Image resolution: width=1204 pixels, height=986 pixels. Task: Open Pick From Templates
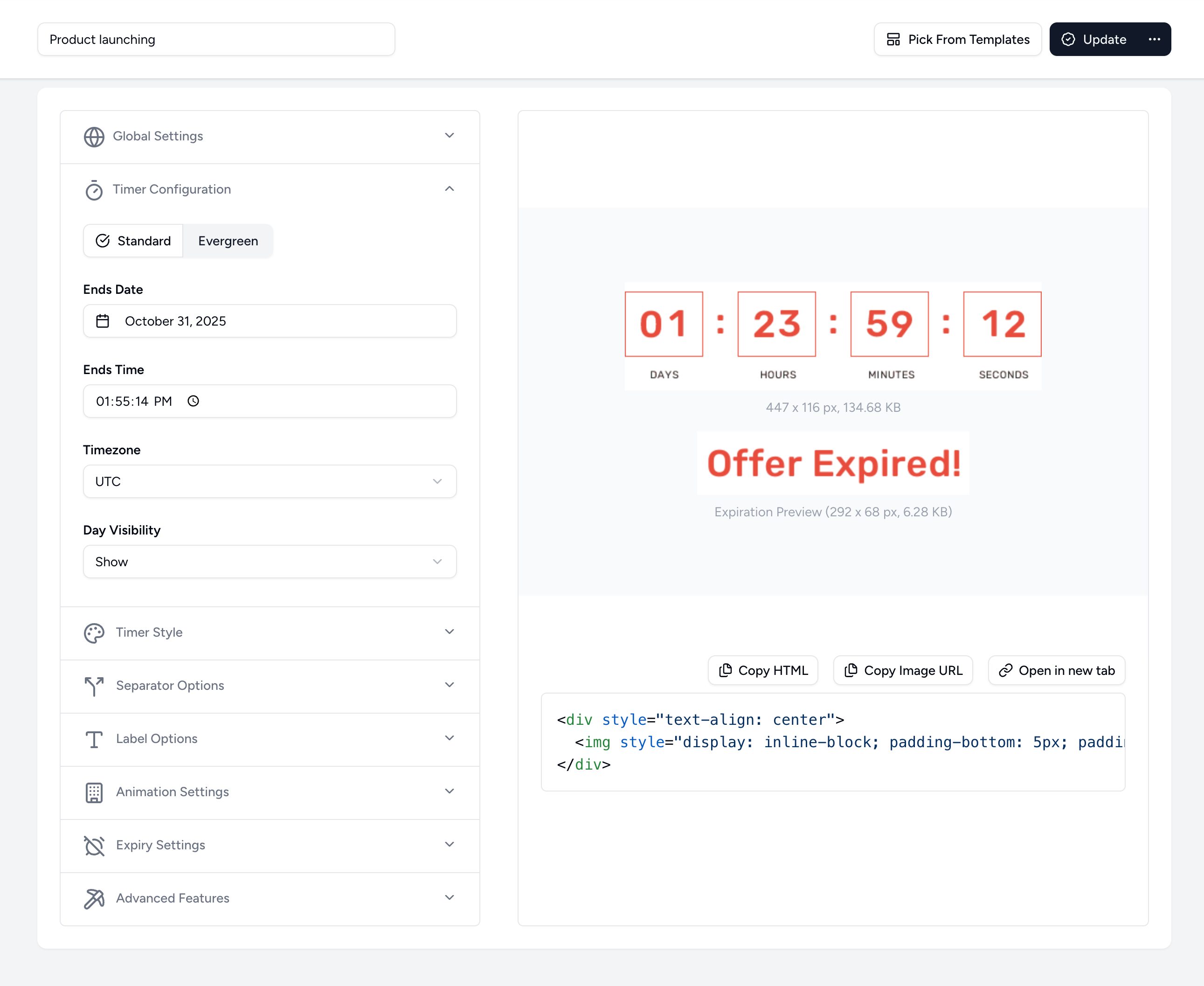[x=957, y=39]
